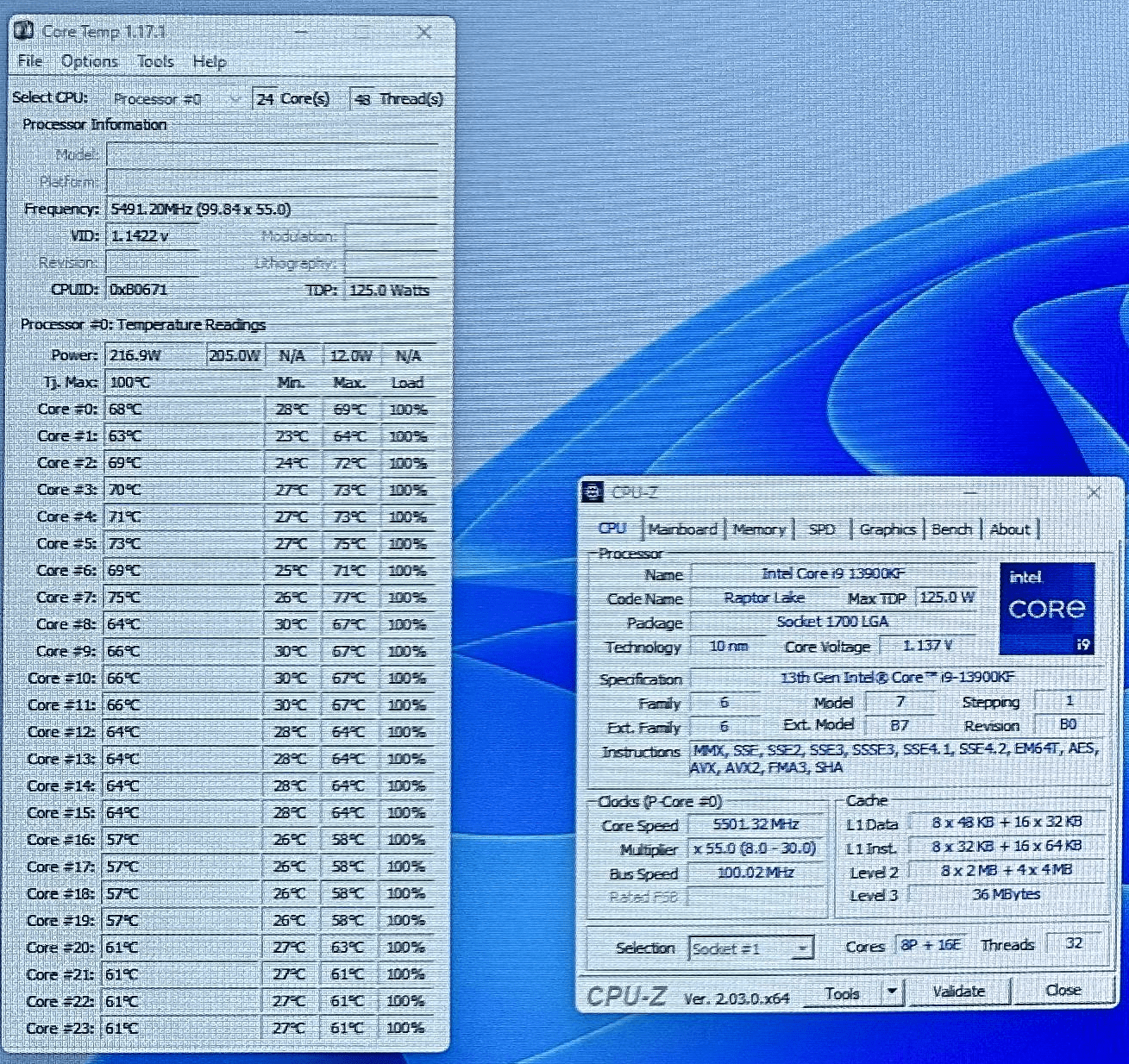Open the File menu in Core Temp
1129x1064 pixels.
tap(30, 61)
